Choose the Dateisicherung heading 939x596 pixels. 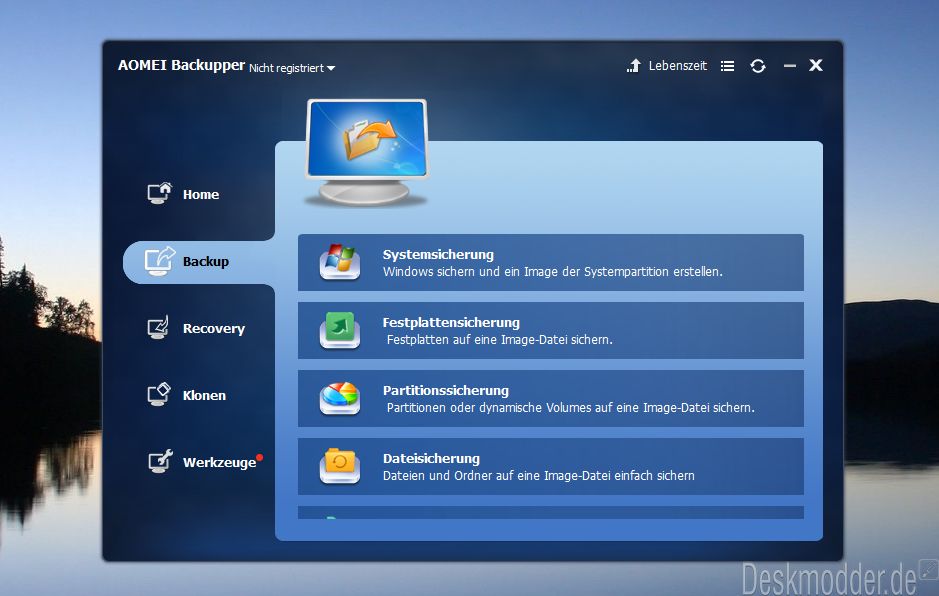tap(431, 459)
